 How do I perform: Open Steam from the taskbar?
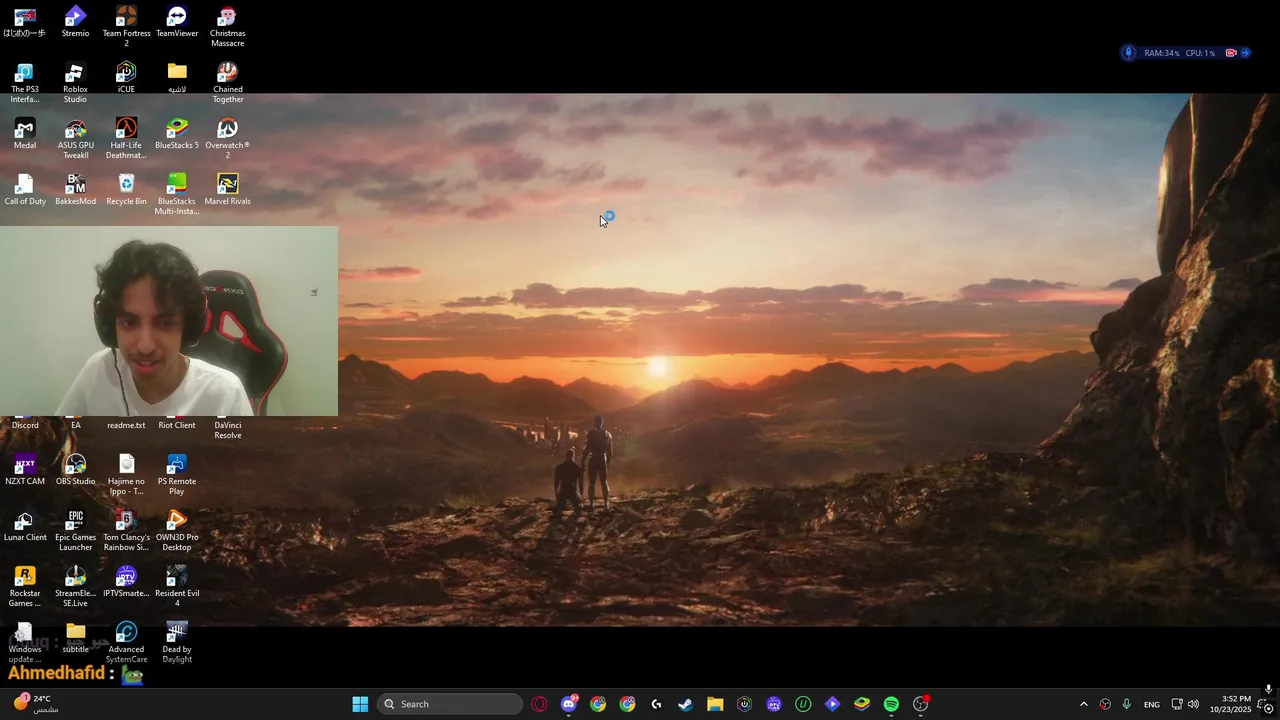coord(686,704)
